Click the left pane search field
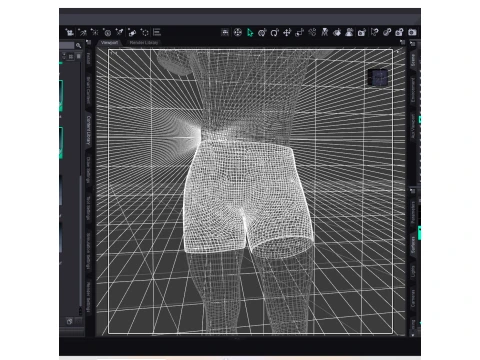Viewport: 480px width, 360px height. (x=67, y=45)
